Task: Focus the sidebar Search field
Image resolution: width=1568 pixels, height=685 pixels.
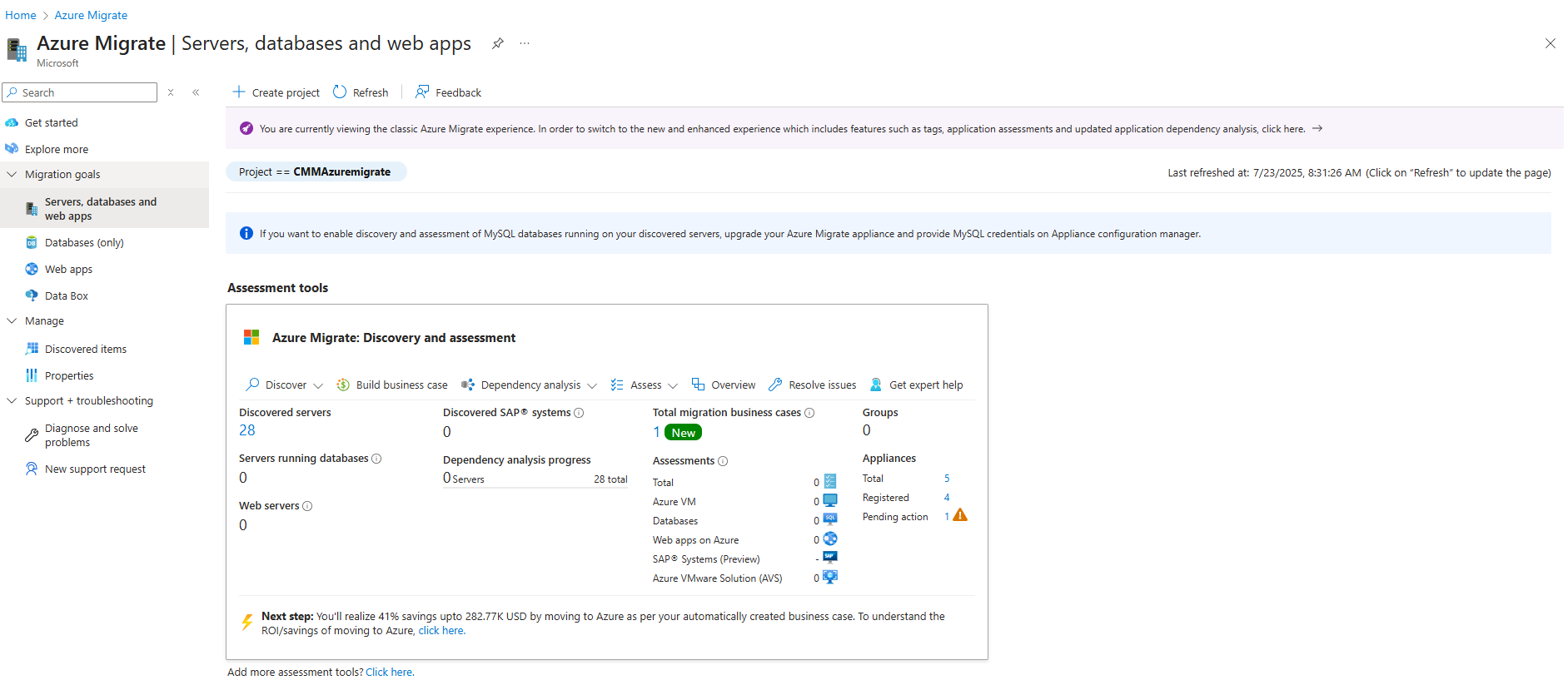Action: coord(80,92)
